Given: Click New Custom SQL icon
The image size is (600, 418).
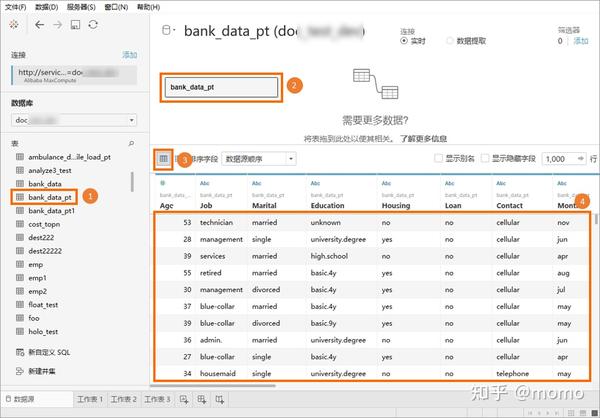Looking at the screenshot, I should (x=20, y=352).
